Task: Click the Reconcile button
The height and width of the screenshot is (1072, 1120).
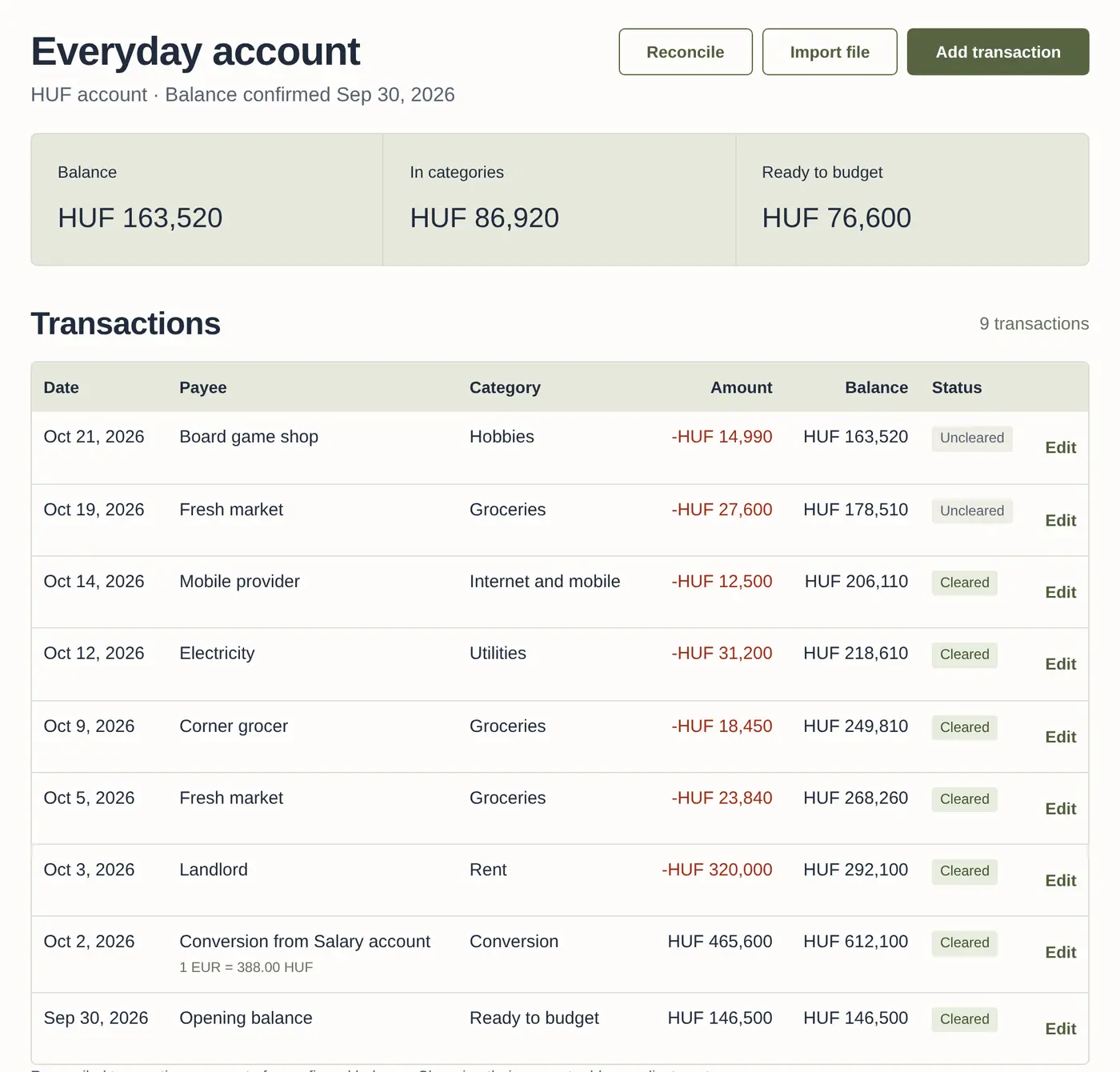Action: pyautogui.click(x=686, y=52)
